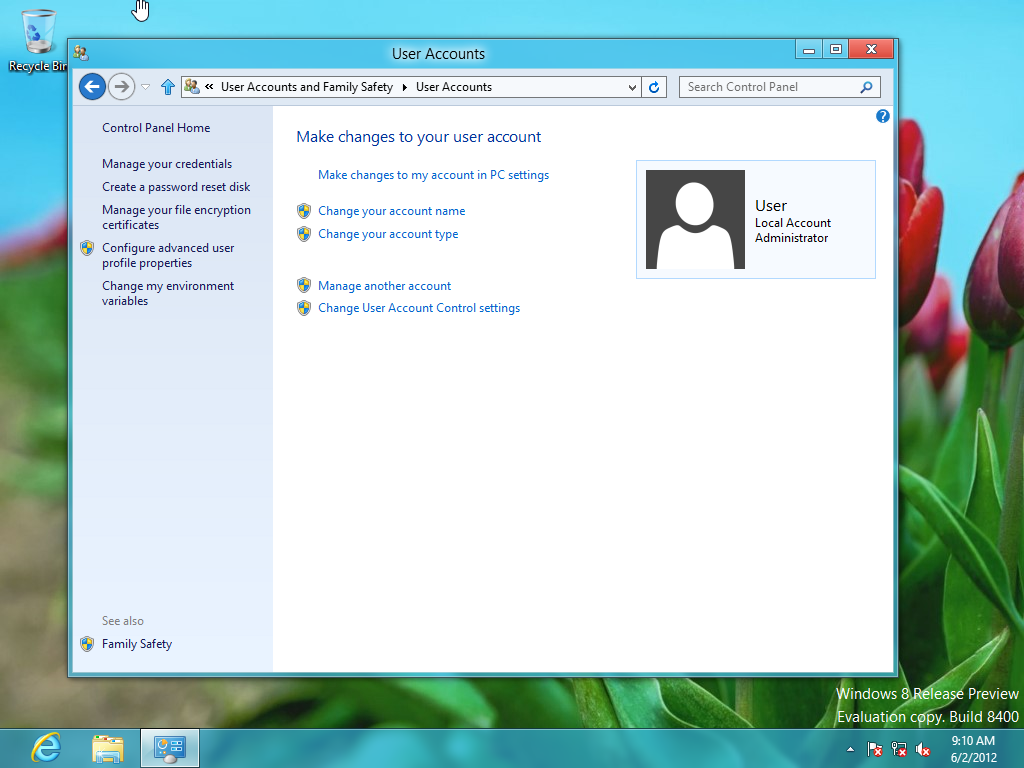Expand the recent pages chevron beside forward button

(143, 86)
